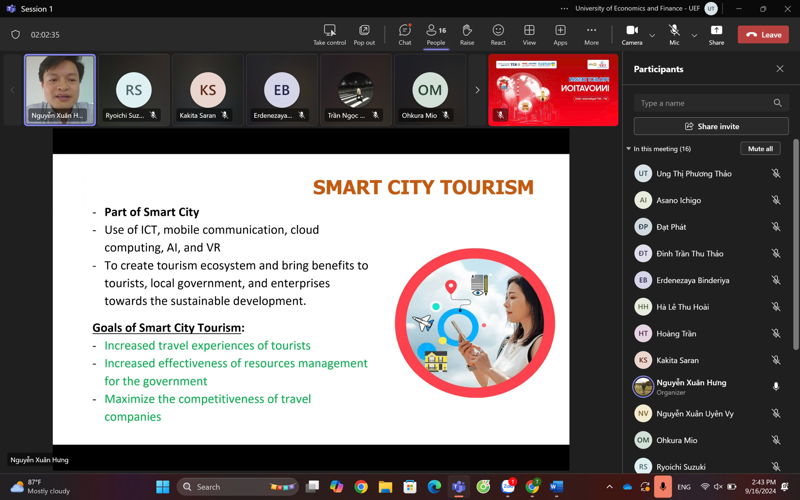
Task: Toggle the Camera on or off
Action: 632,34
